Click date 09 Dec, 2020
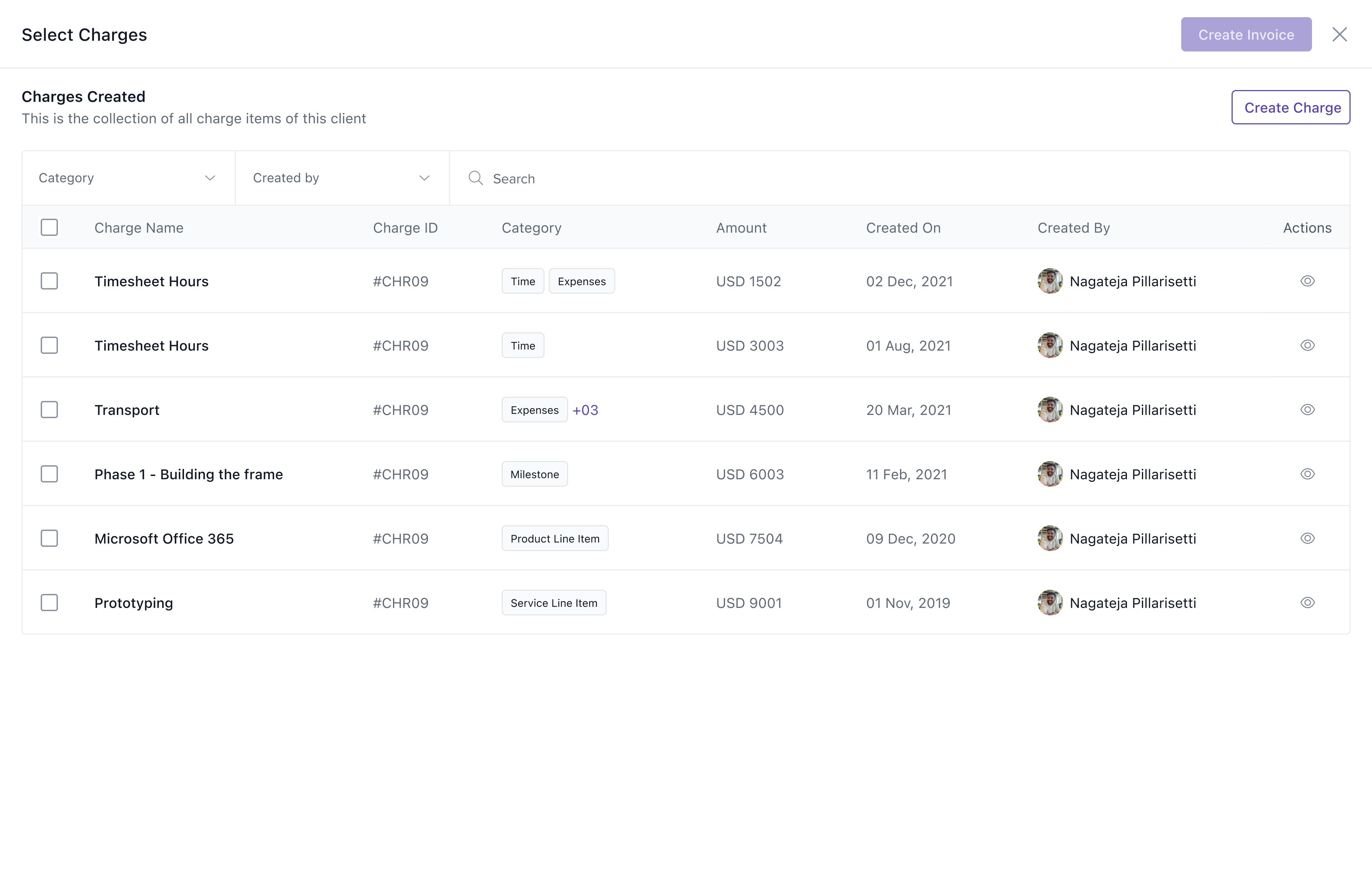The image size is (1372, 892). point(911,539)
